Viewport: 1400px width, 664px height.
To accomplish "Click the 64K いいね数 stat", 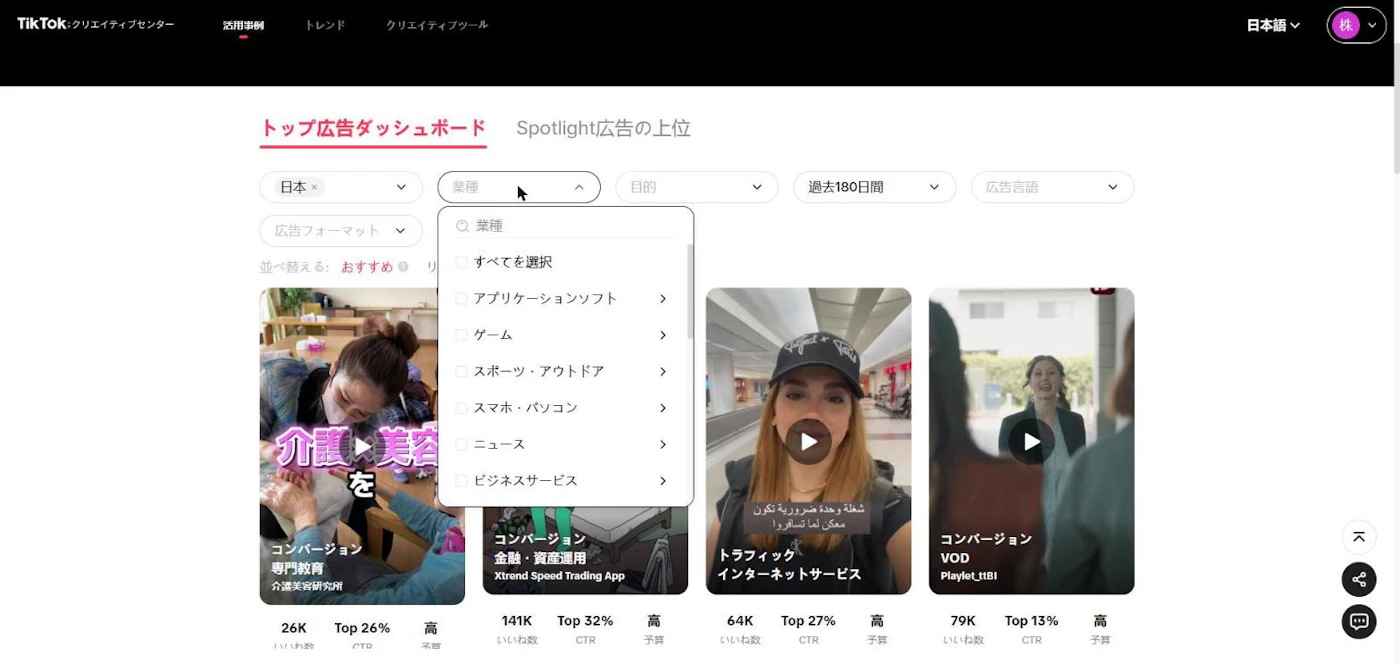I will point(740,629).
